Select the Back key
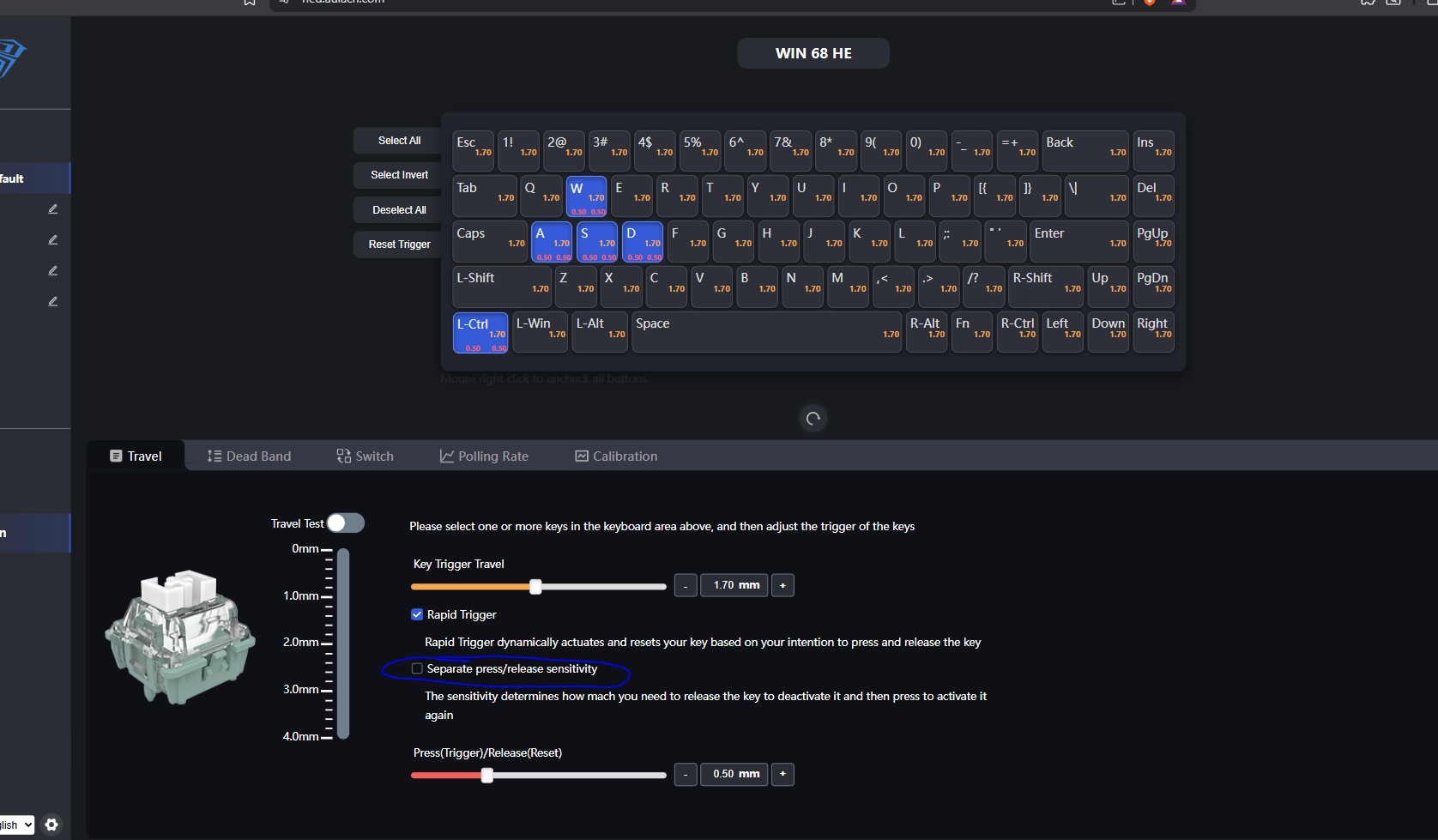 [x=1085, y=151]
